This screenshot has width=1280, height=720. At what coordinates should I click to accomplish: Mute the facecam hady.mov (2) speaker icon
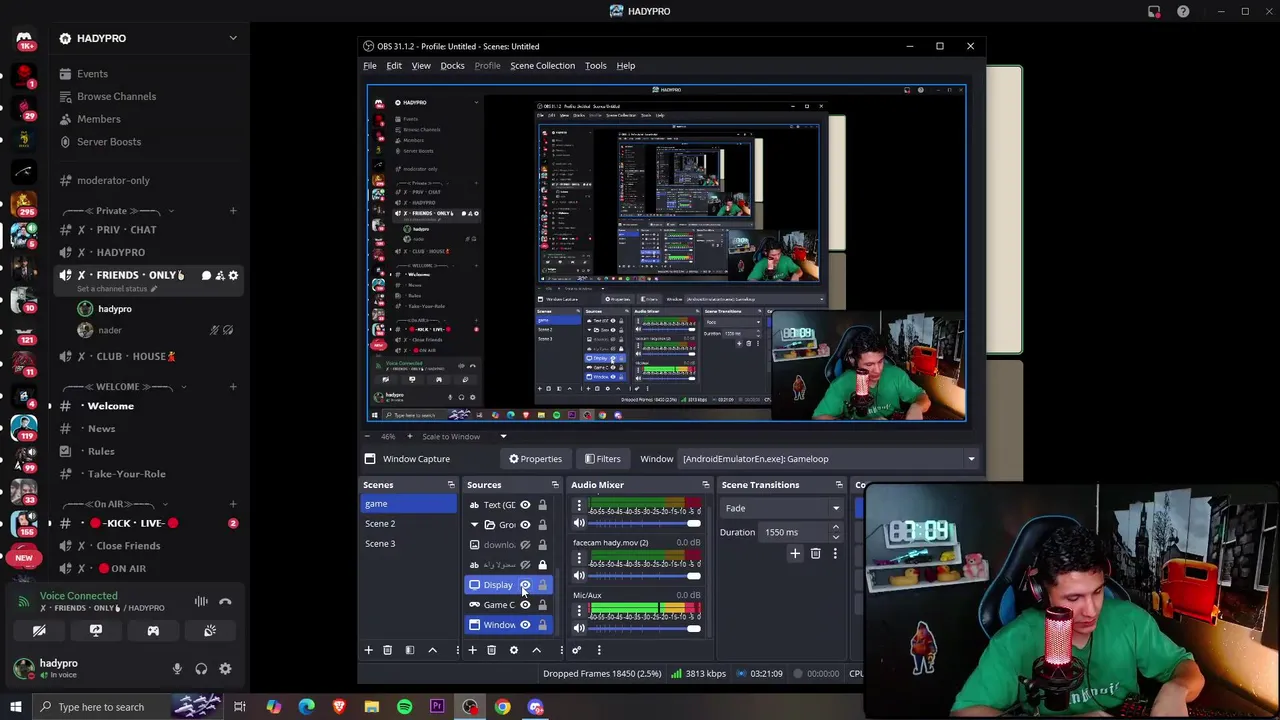point(579,575)
